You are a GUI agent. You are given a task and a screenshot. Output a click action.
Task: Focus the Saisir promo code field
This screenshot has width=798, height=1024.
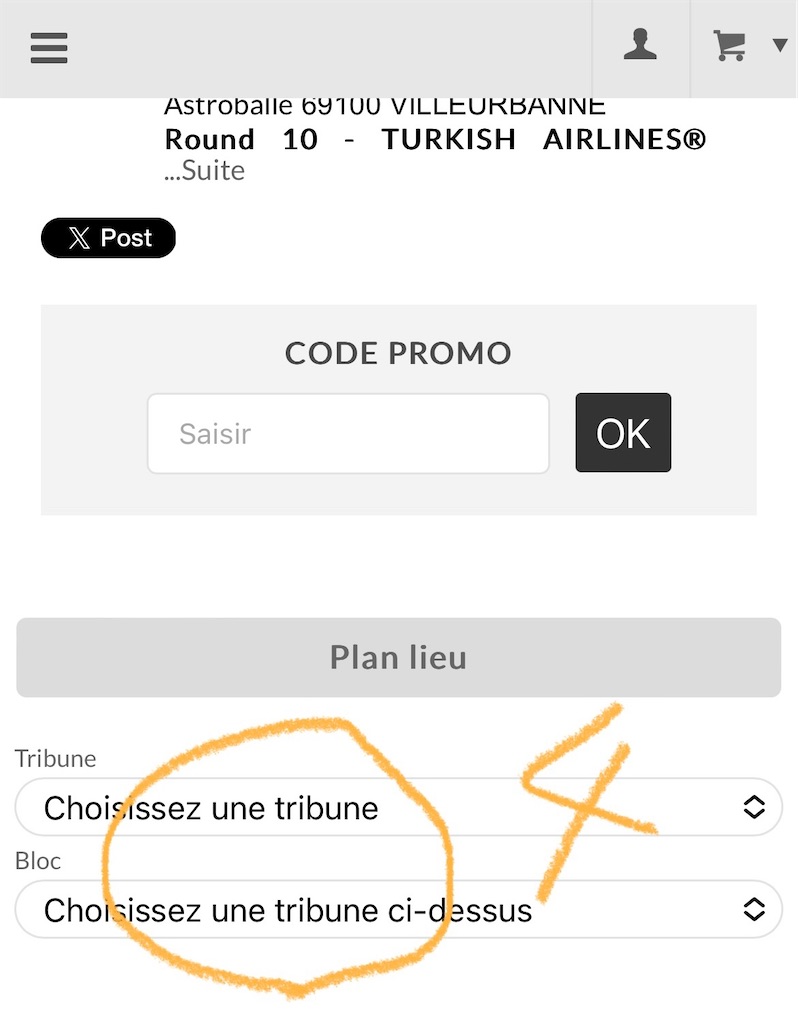348,433
